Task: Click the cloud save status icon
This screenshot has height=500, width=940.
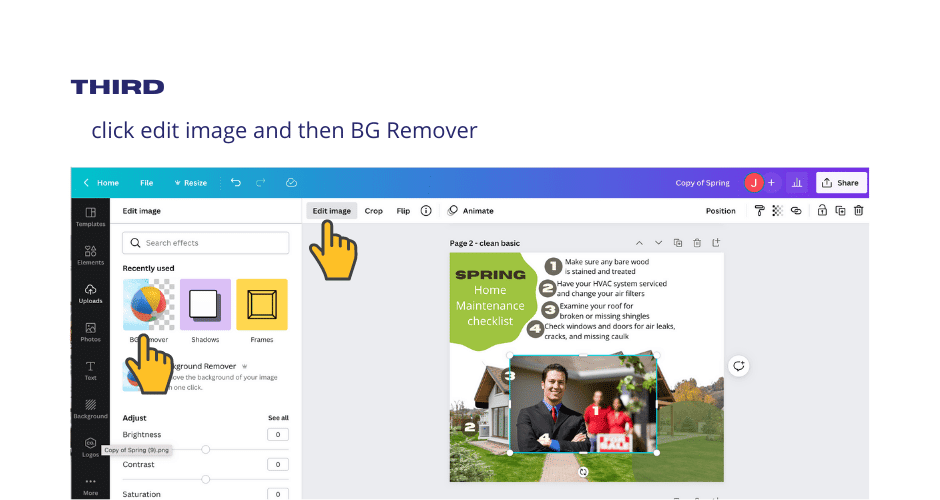Action: coord(291,182)
